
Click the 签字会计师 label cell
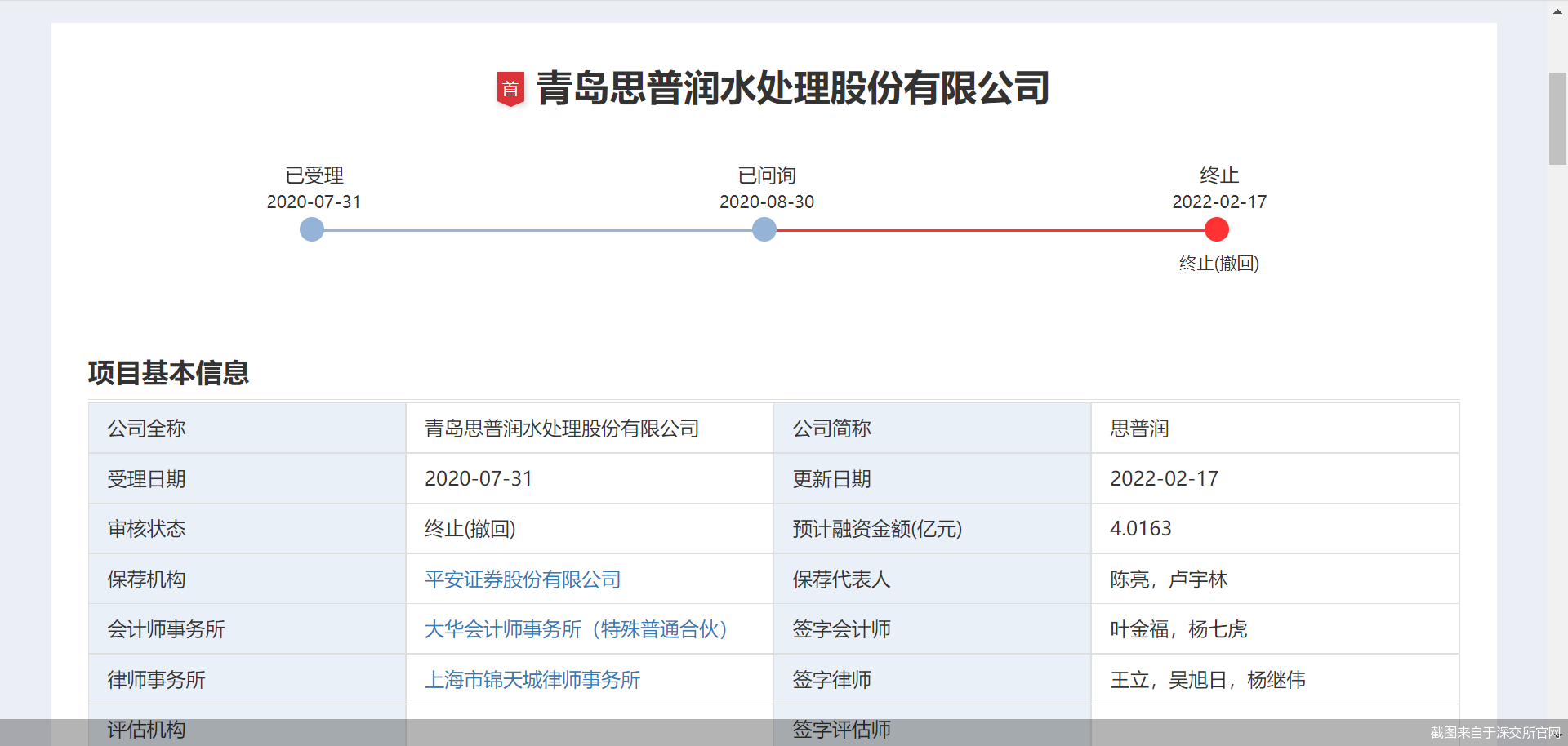coord(933,629)
